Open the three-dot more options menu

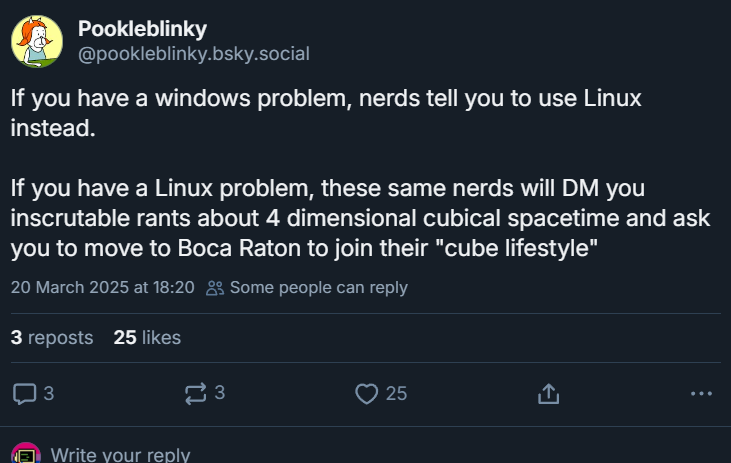pyautogui.click(x=702, y=394)
